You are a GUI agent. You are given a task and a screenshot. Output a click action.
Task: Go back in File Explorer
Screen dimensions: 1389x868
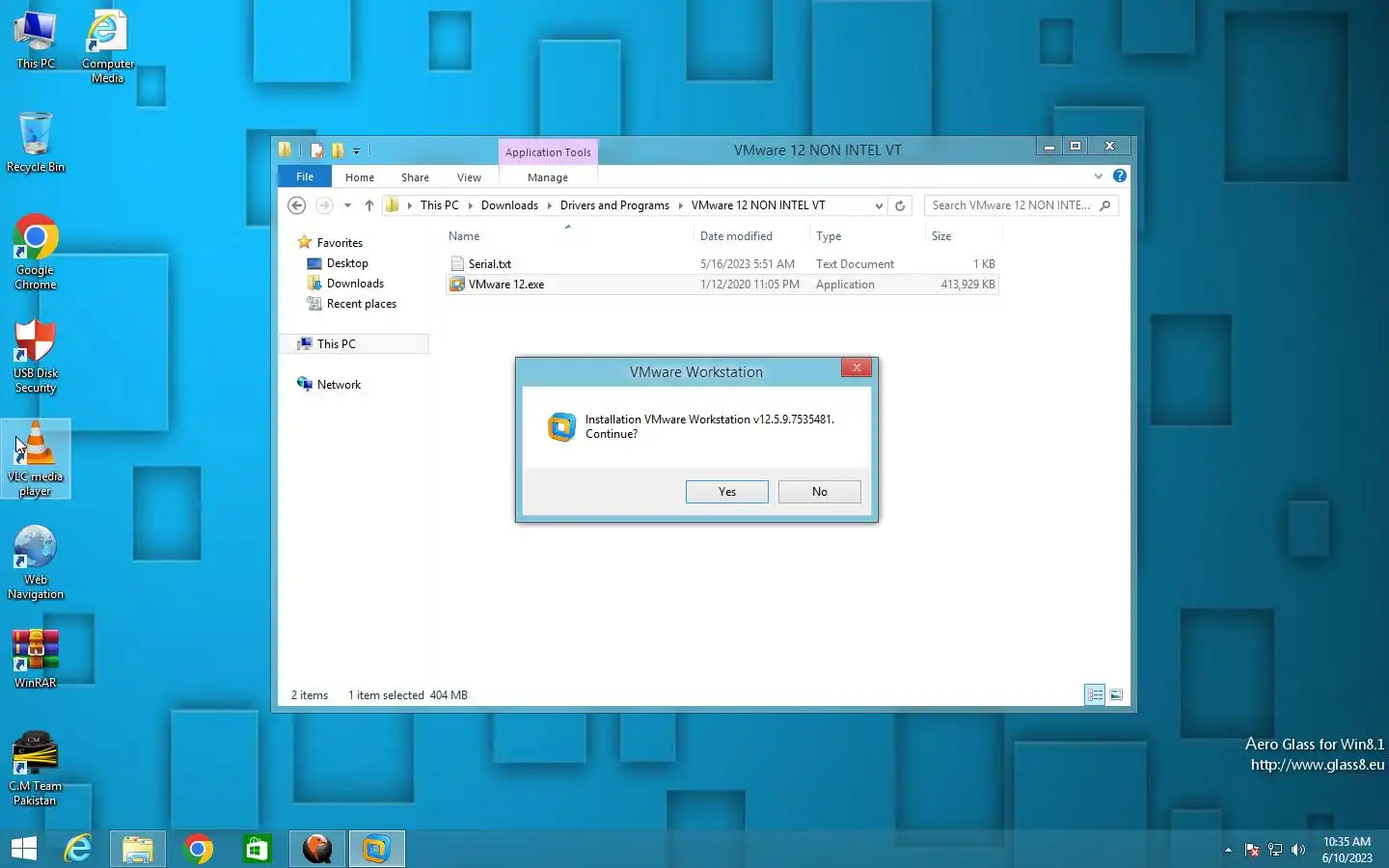297,205
